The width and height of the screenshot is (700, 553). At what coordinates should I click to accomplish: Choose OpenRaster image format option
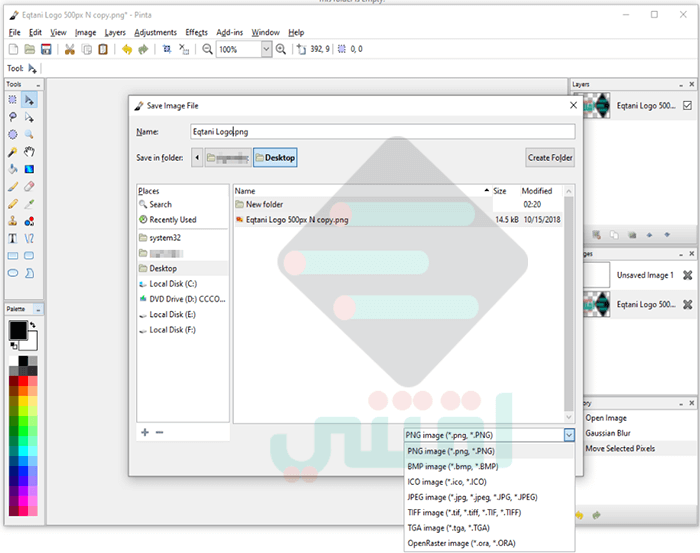pos(489,544)
